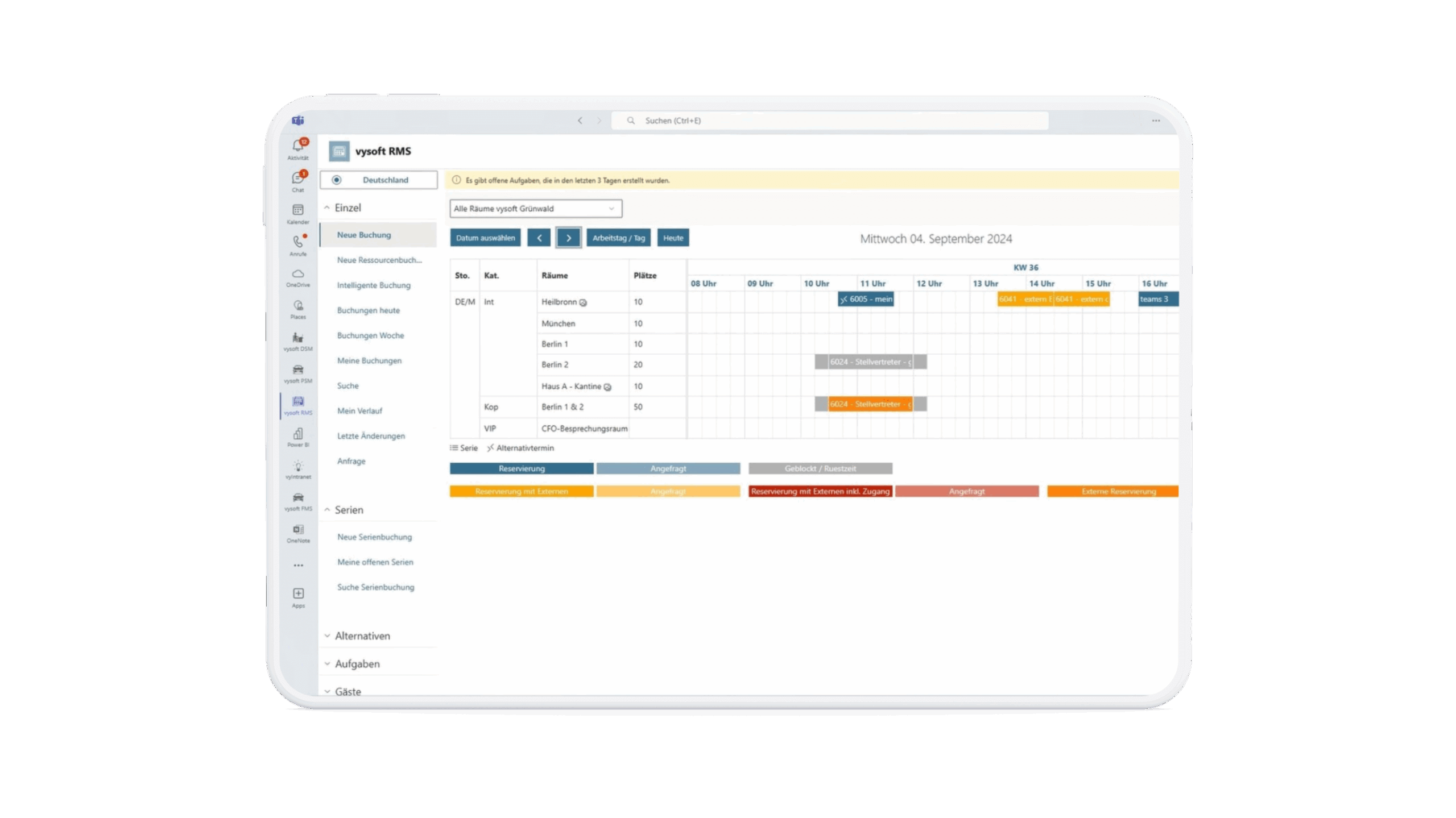Click the Microsoft Teams logo icon
This screenshot has height=818, width=1456.
point(298,121)
